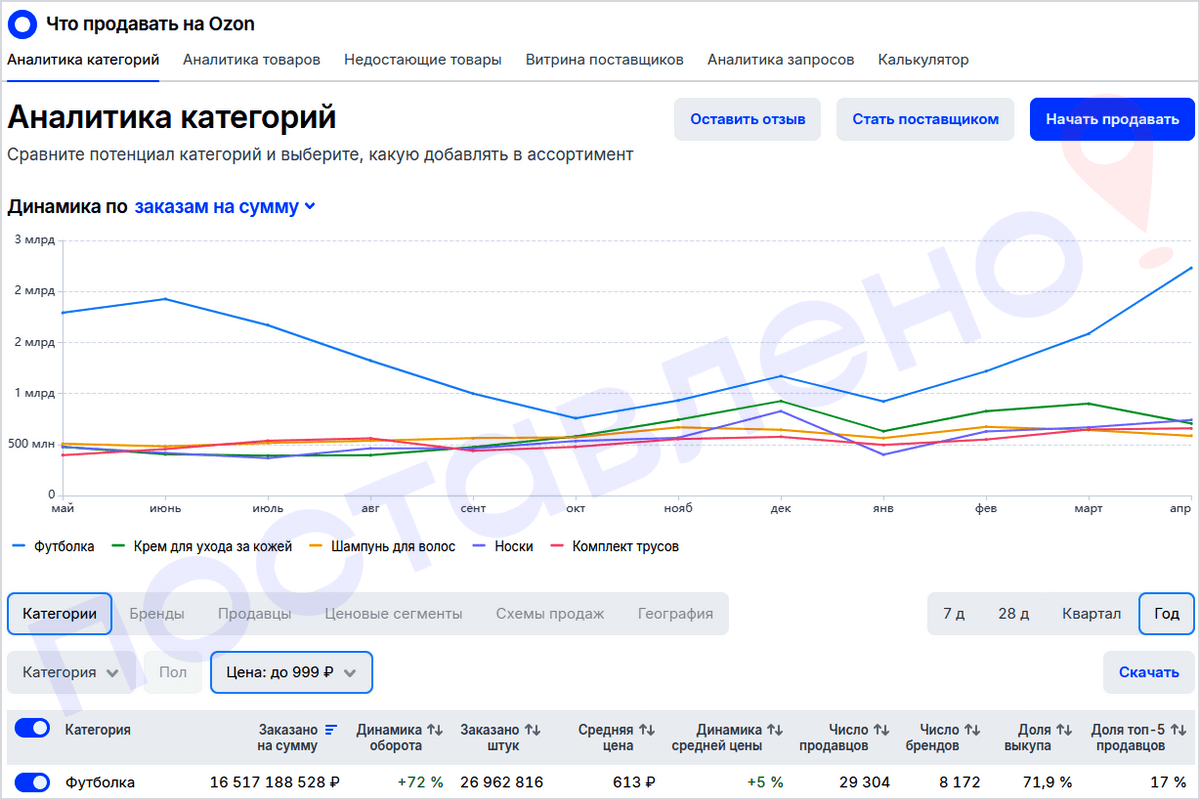Click Комплект трусов red legend swatch
Screen dimensions: 1200x800
557,547
